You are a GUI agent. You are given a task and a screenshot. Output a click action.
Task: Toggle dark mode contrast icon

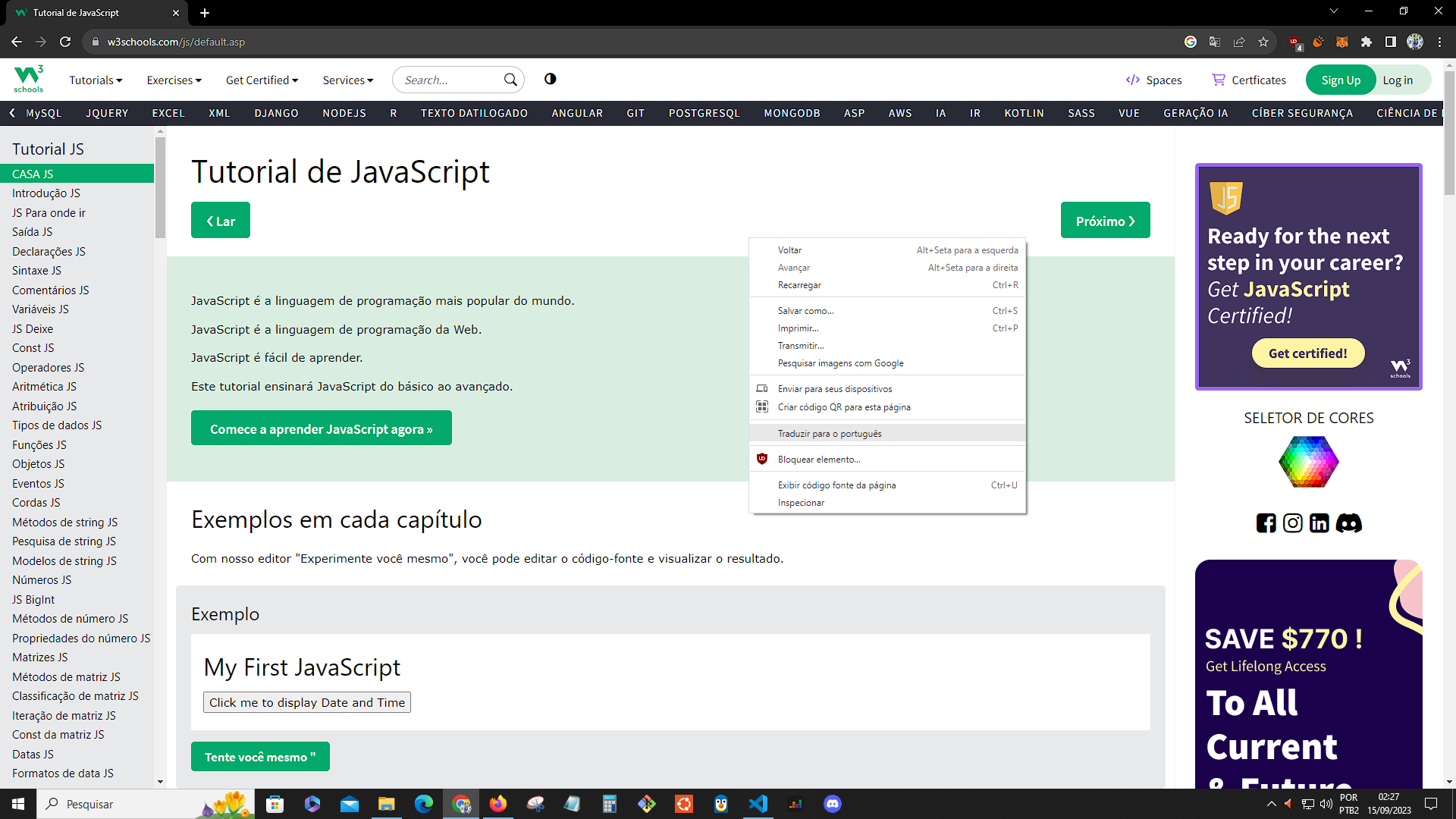point(551,79)
